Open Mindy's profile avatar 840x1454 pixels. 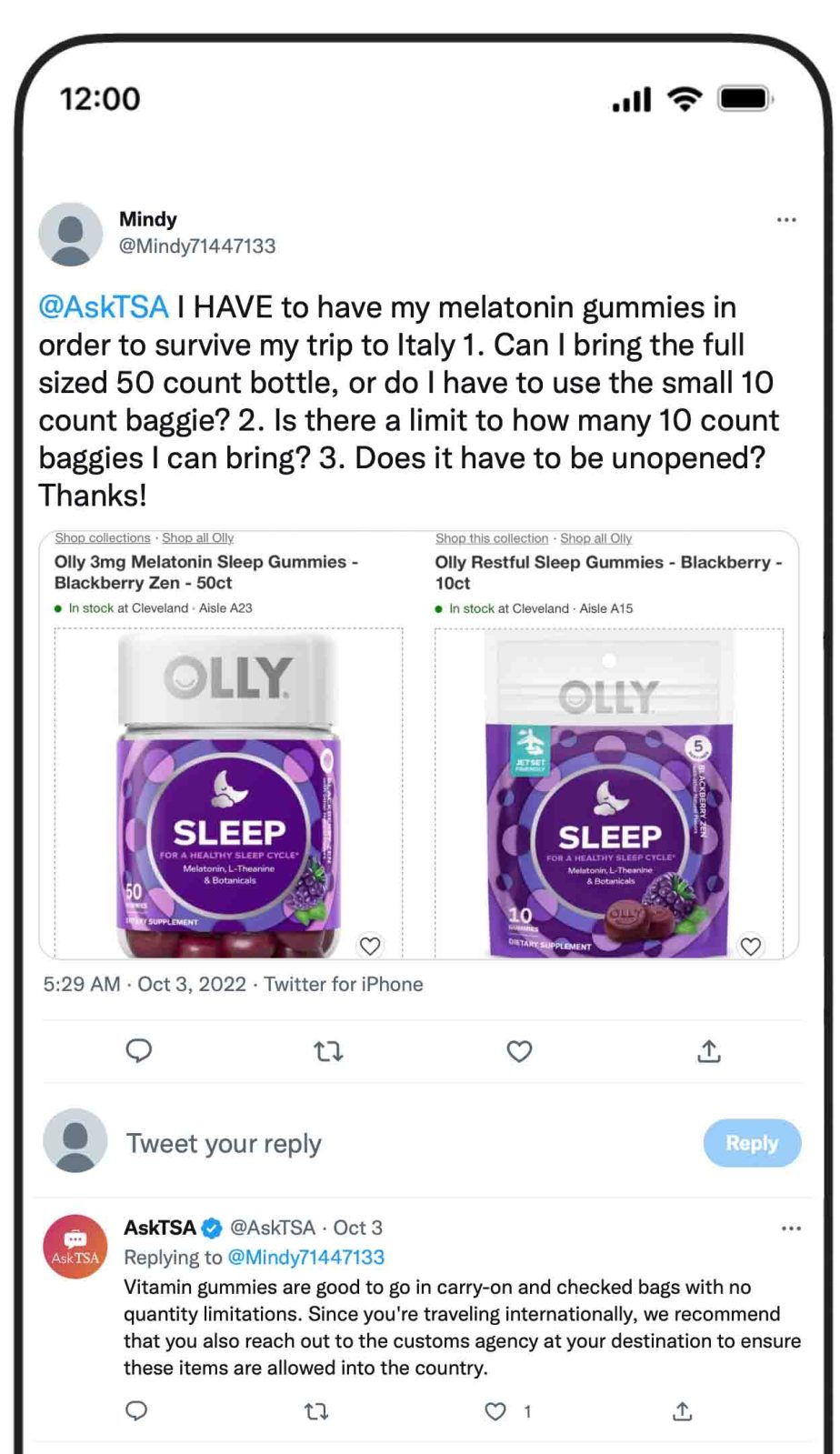(71, 234)
